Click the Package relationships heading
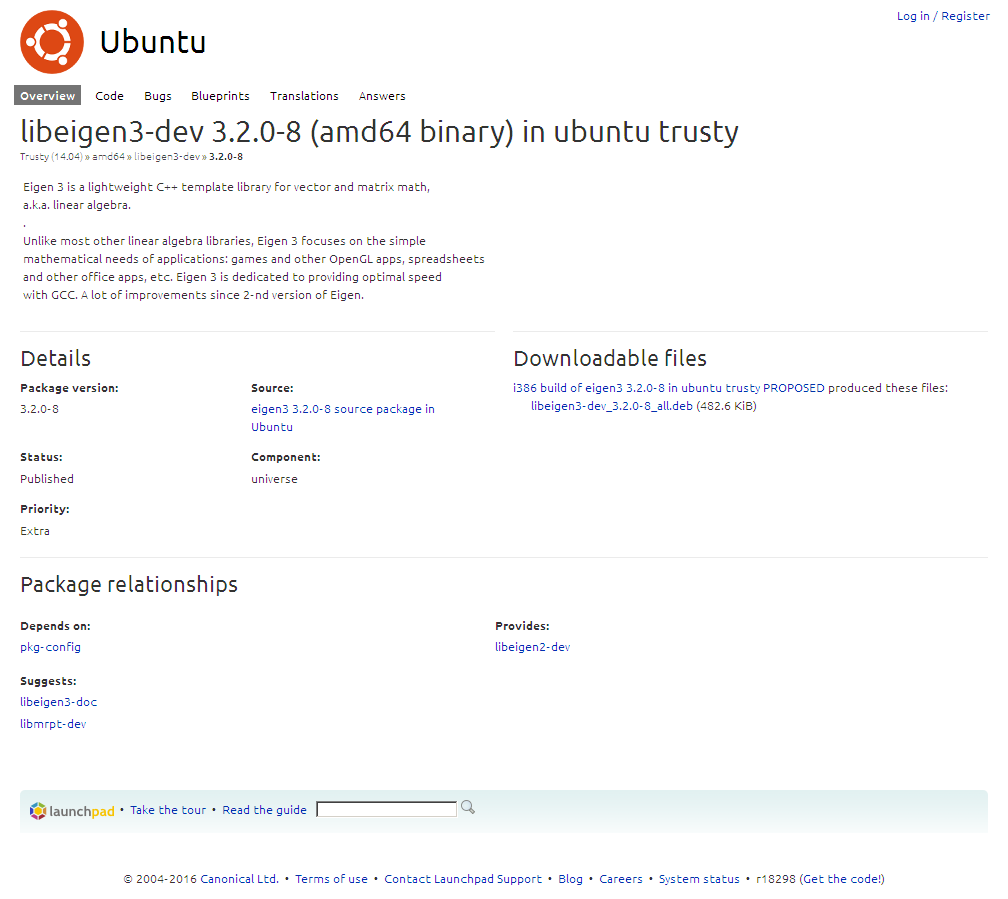Screen dimensions: 1008x899 point(129,585)
